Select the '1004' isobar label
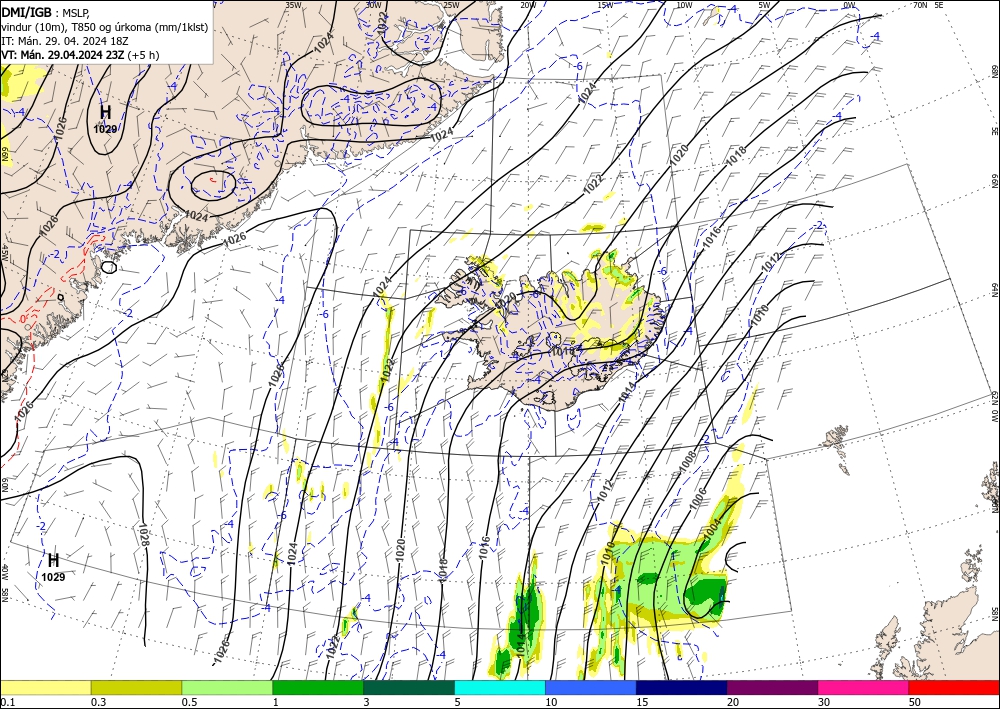Viewport: 1000px width, 709px height. pos(712,529)
